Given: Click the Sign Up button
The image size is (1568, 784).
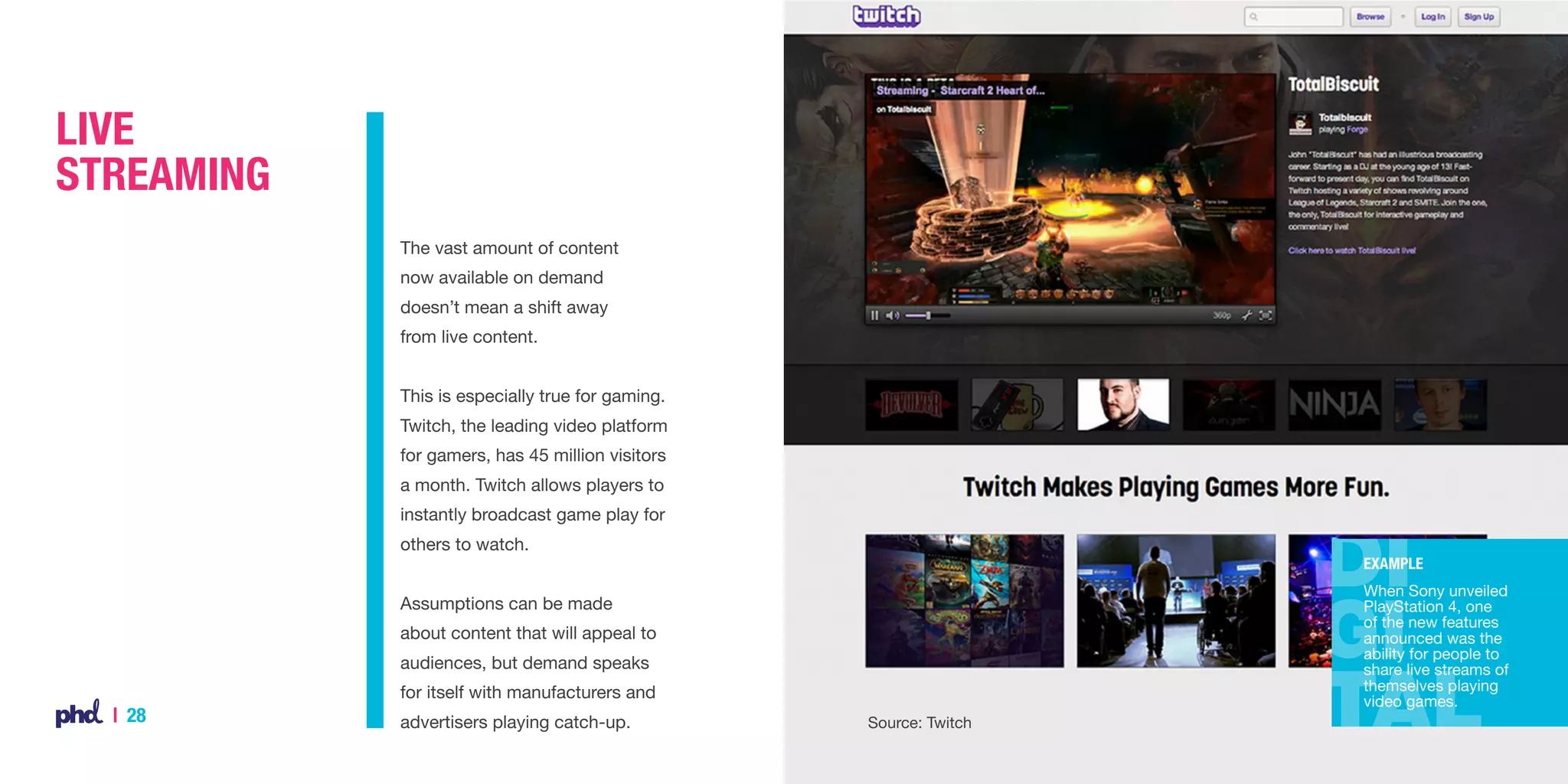Looking at the screenshot, I should (x=1478, y=17).
